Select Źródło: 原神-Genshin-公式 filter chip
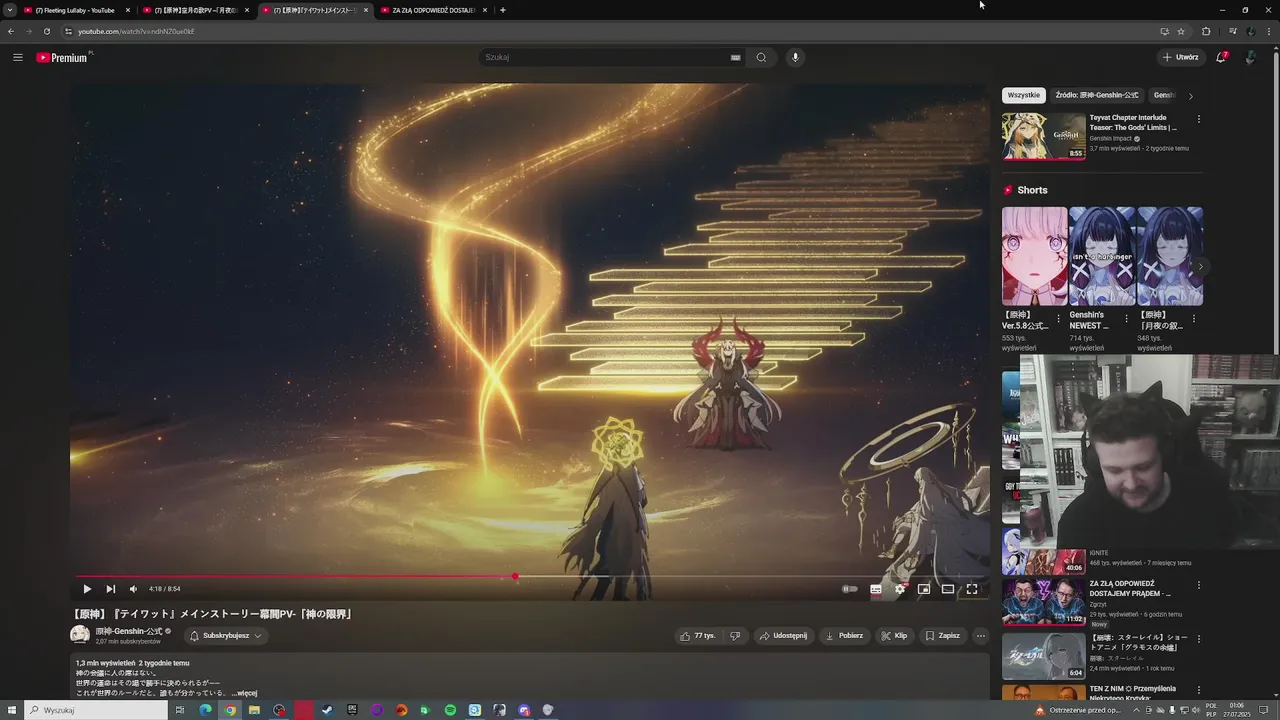Image resolution: width=1280 pixels, height=720 pixels. click(x=1096, y=95)
